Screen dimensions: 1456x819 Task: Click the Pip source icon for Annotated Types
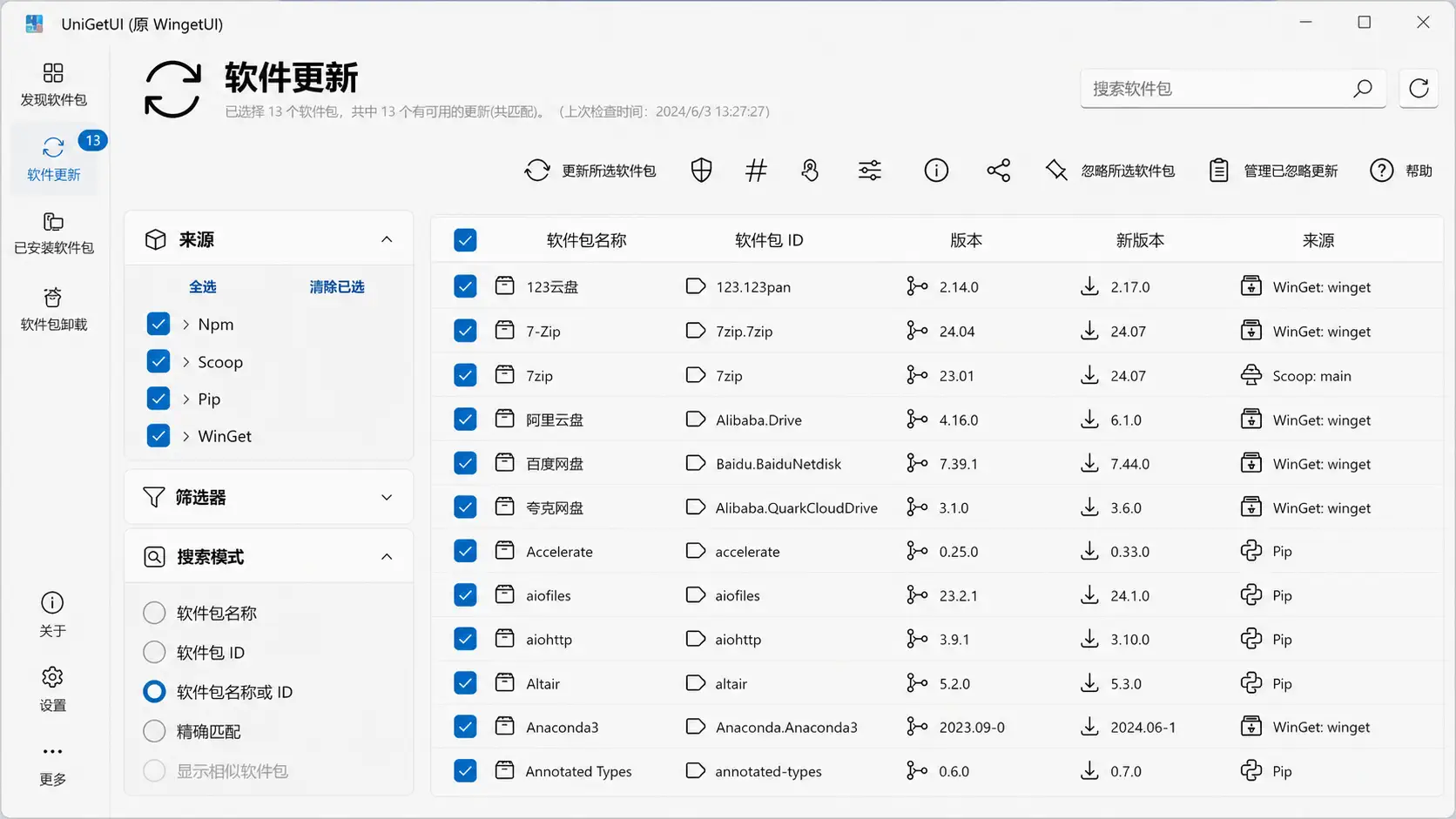(1251, 769)
